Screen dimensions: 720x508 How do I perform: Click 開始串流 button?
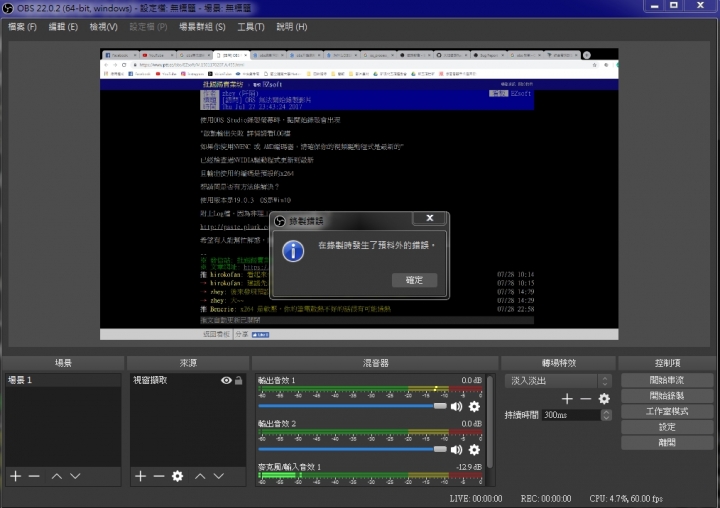pos(667,380)
